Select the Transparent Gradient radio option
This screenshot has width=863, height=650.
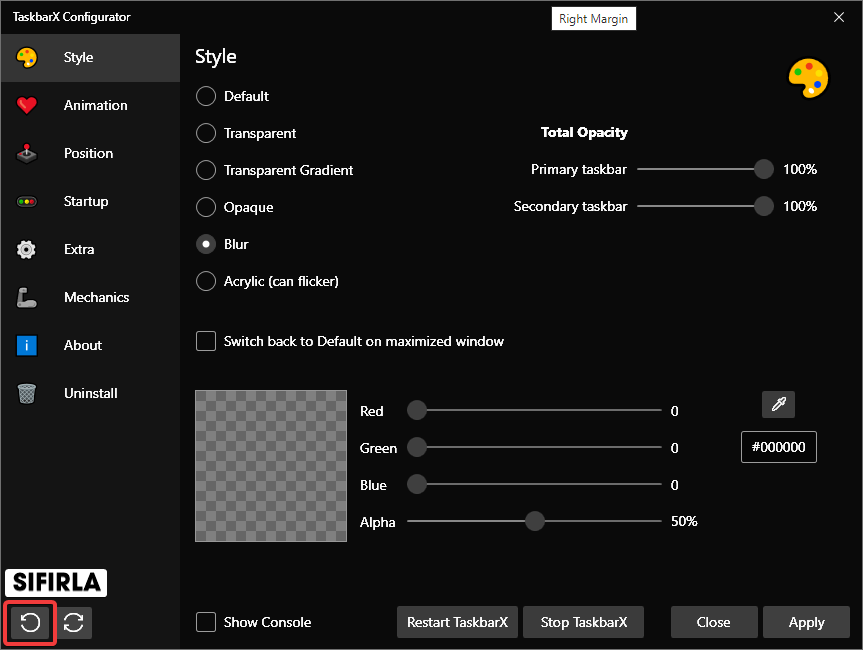point(206,170)
